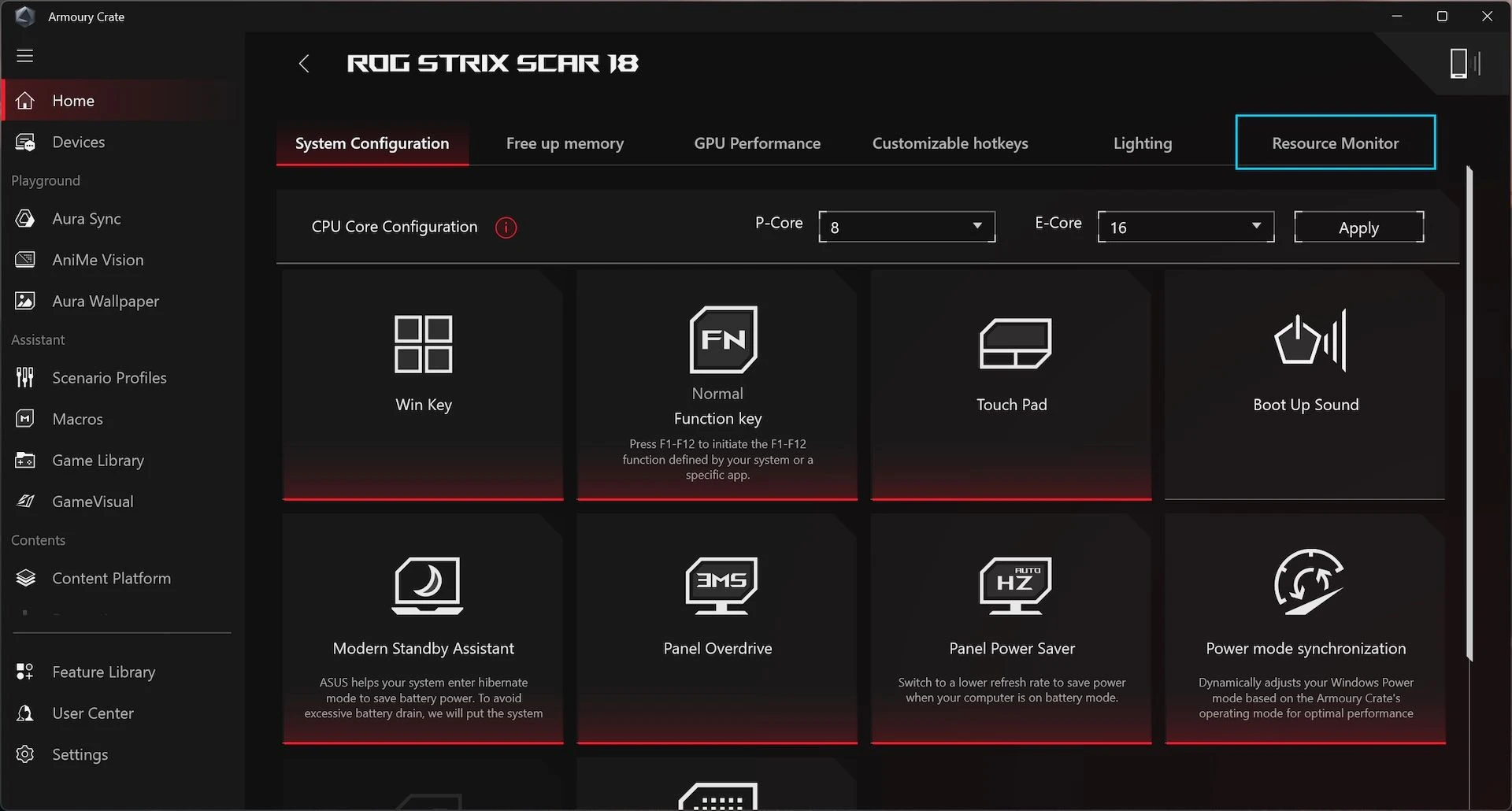Open Aura Sync label in sidebar
This screenshot has height=811, width=1512.
click(87, 219)
